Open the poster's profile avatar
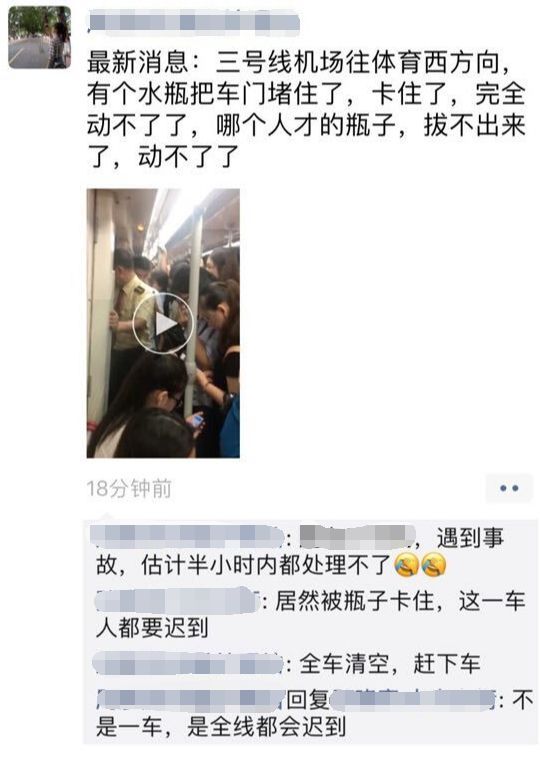Viewport: 540px width, 757px height. [x=40, y=37]
